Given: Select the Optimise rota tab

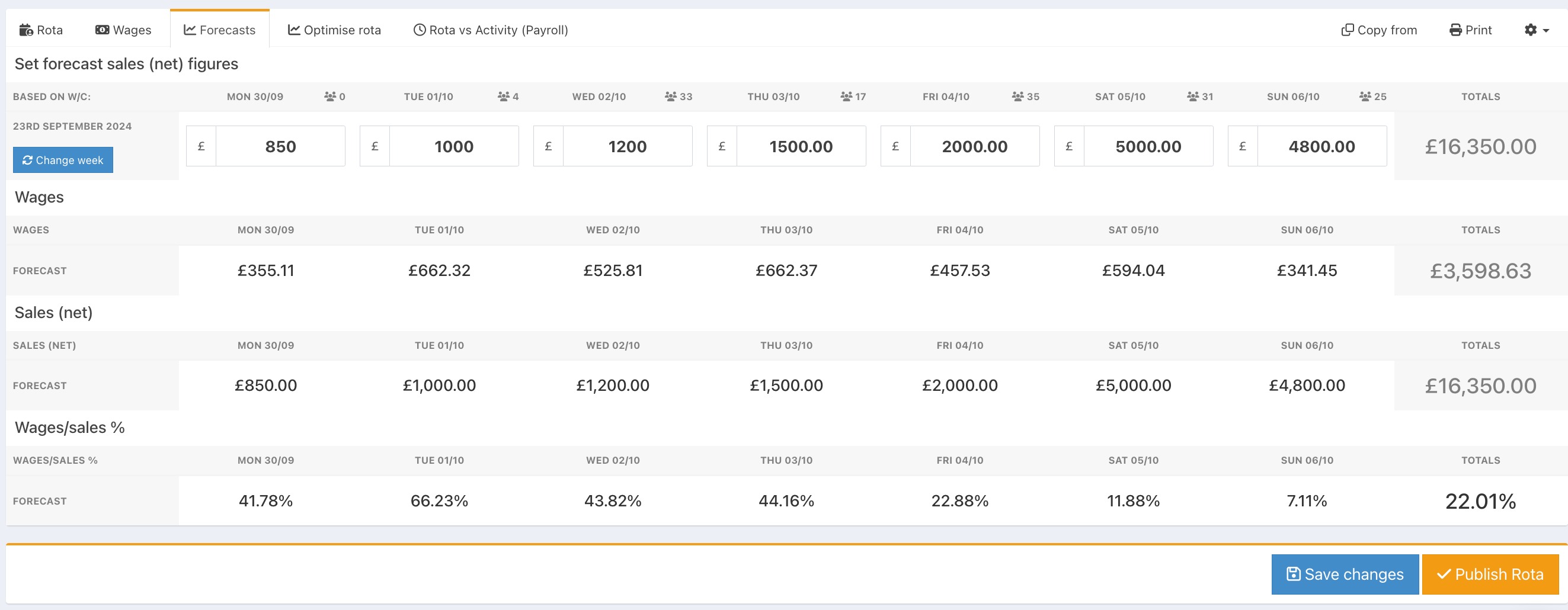Looking at the screenshot, I should pyautogui.click(x=334, y=30).
